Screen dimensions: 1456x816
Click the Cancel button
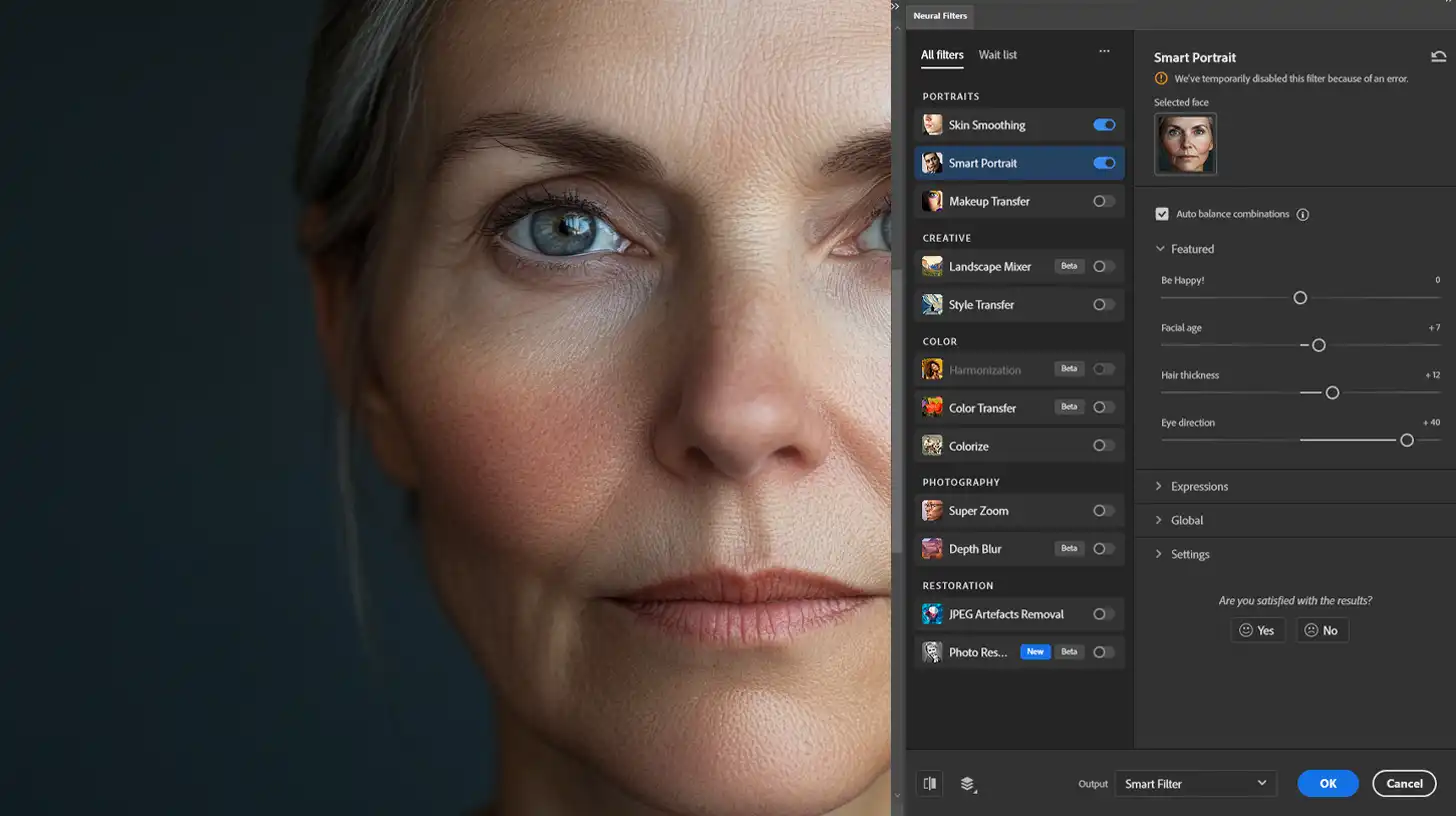click(1404, 784)
